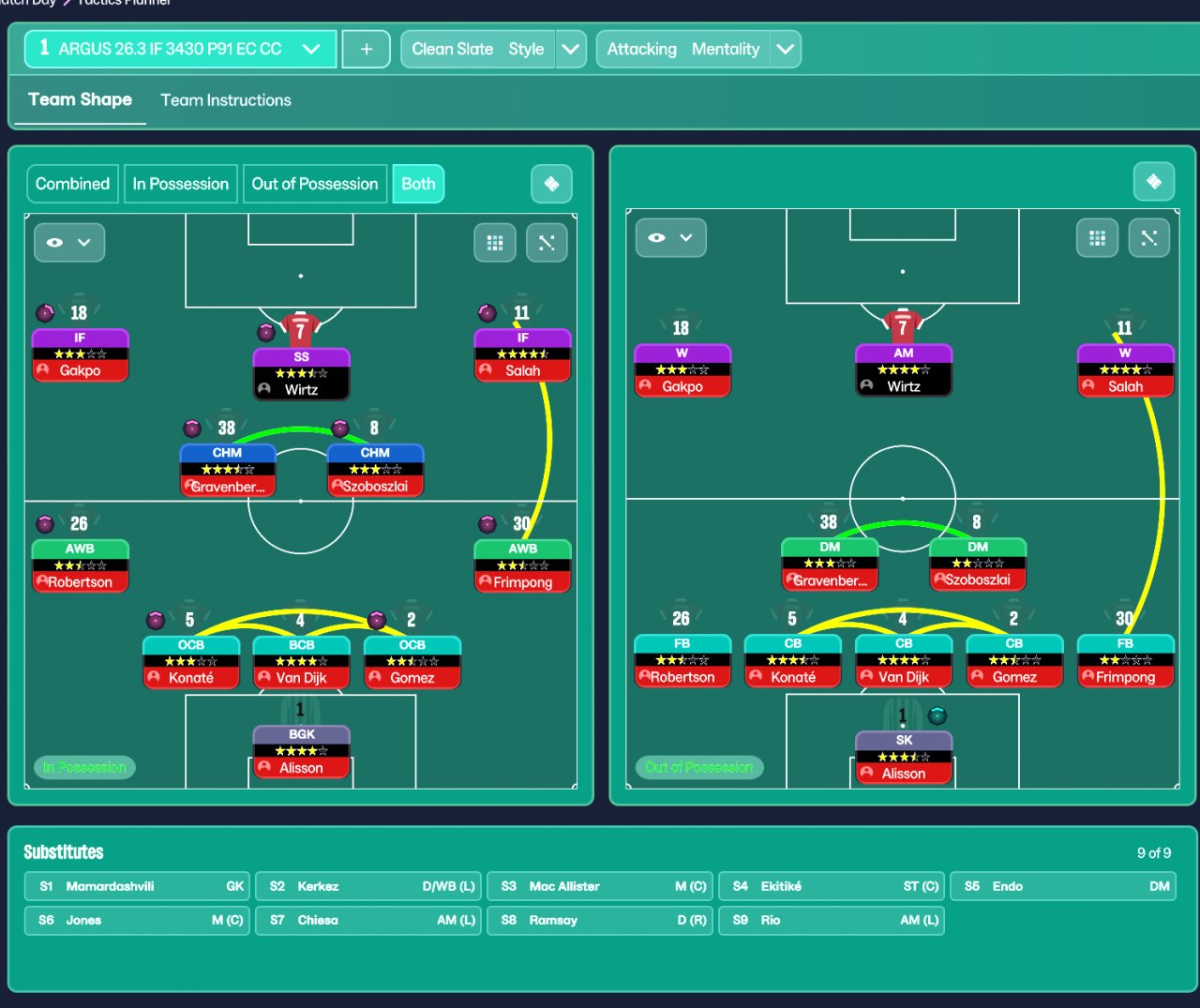Select Salah's W card, Out of Possession pitch

1126,370
